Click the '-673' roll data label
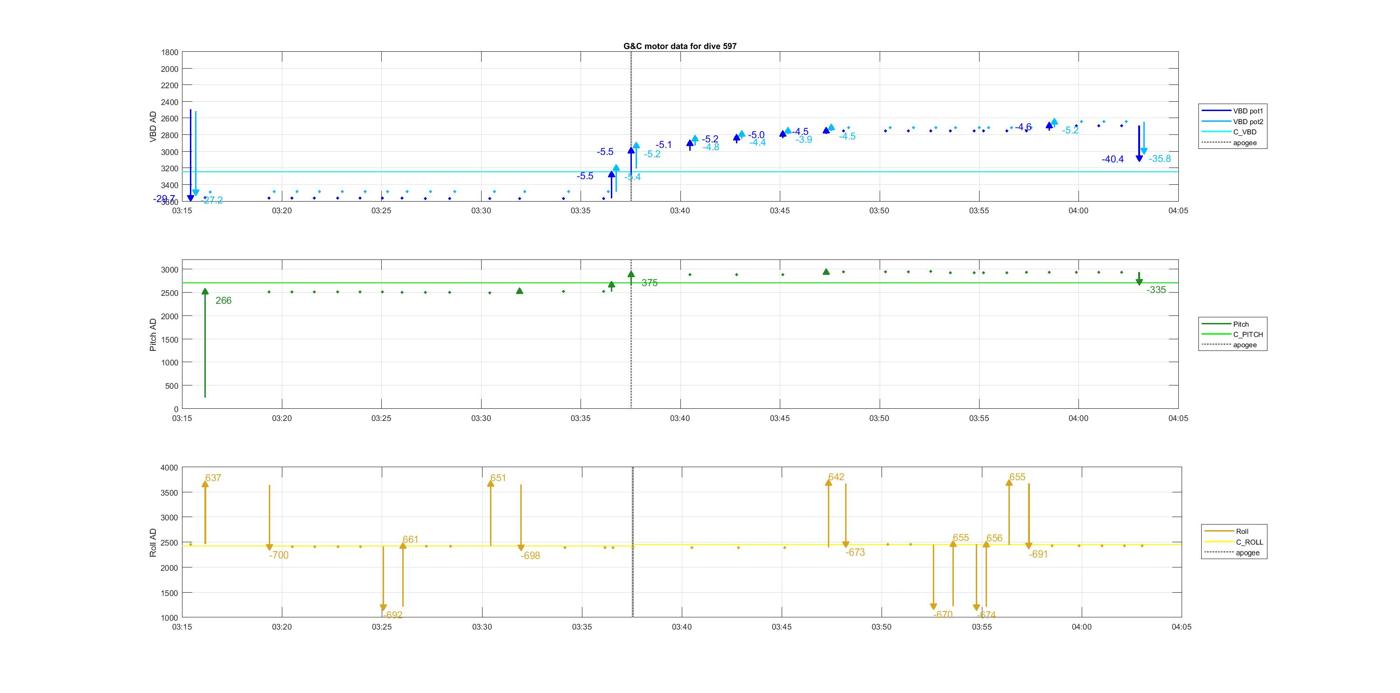This screenshot has height=693, width=1400. [x=855, y=552]
